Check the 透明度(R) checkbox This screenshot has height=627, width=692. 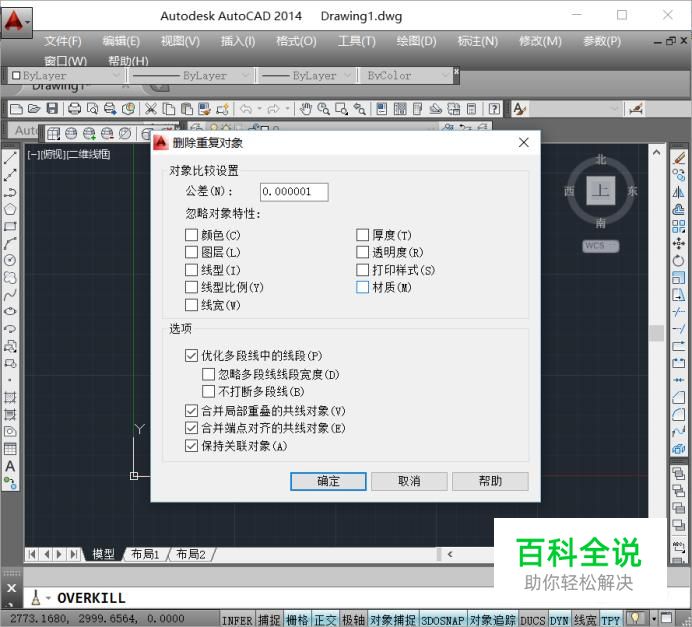point(362,252)
